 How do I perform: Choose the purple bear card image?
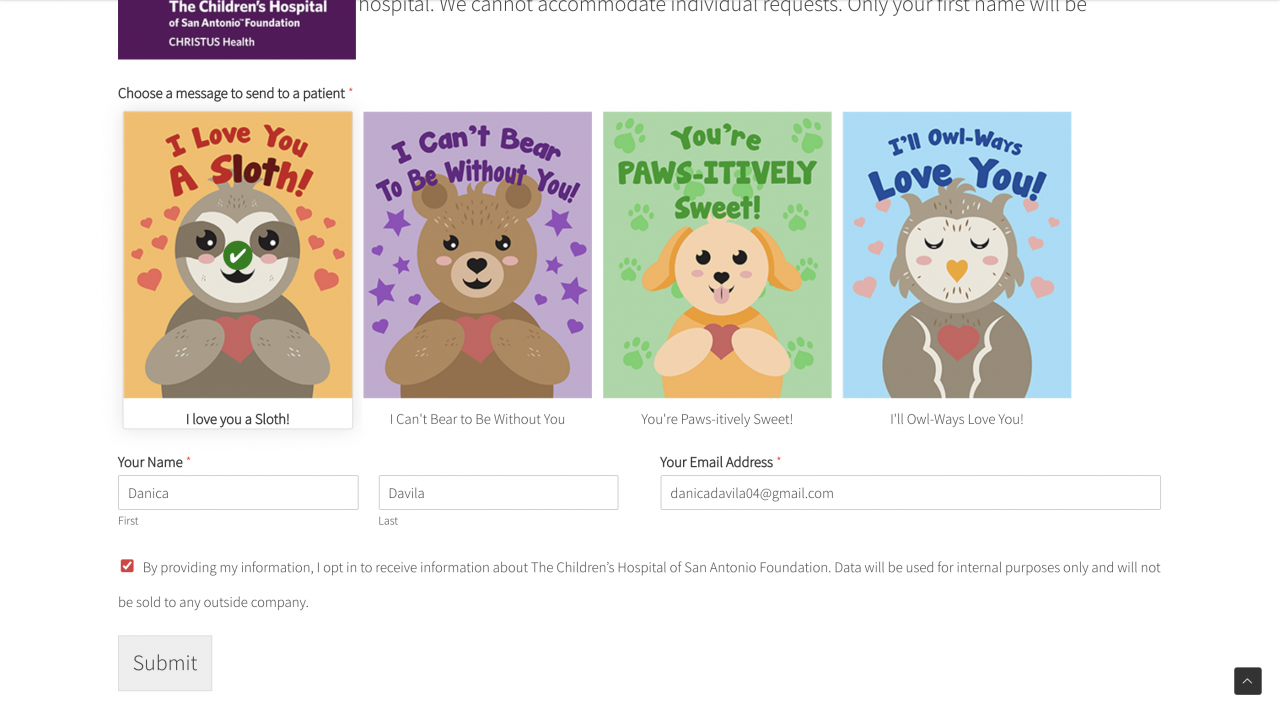[x=477, y=255]
